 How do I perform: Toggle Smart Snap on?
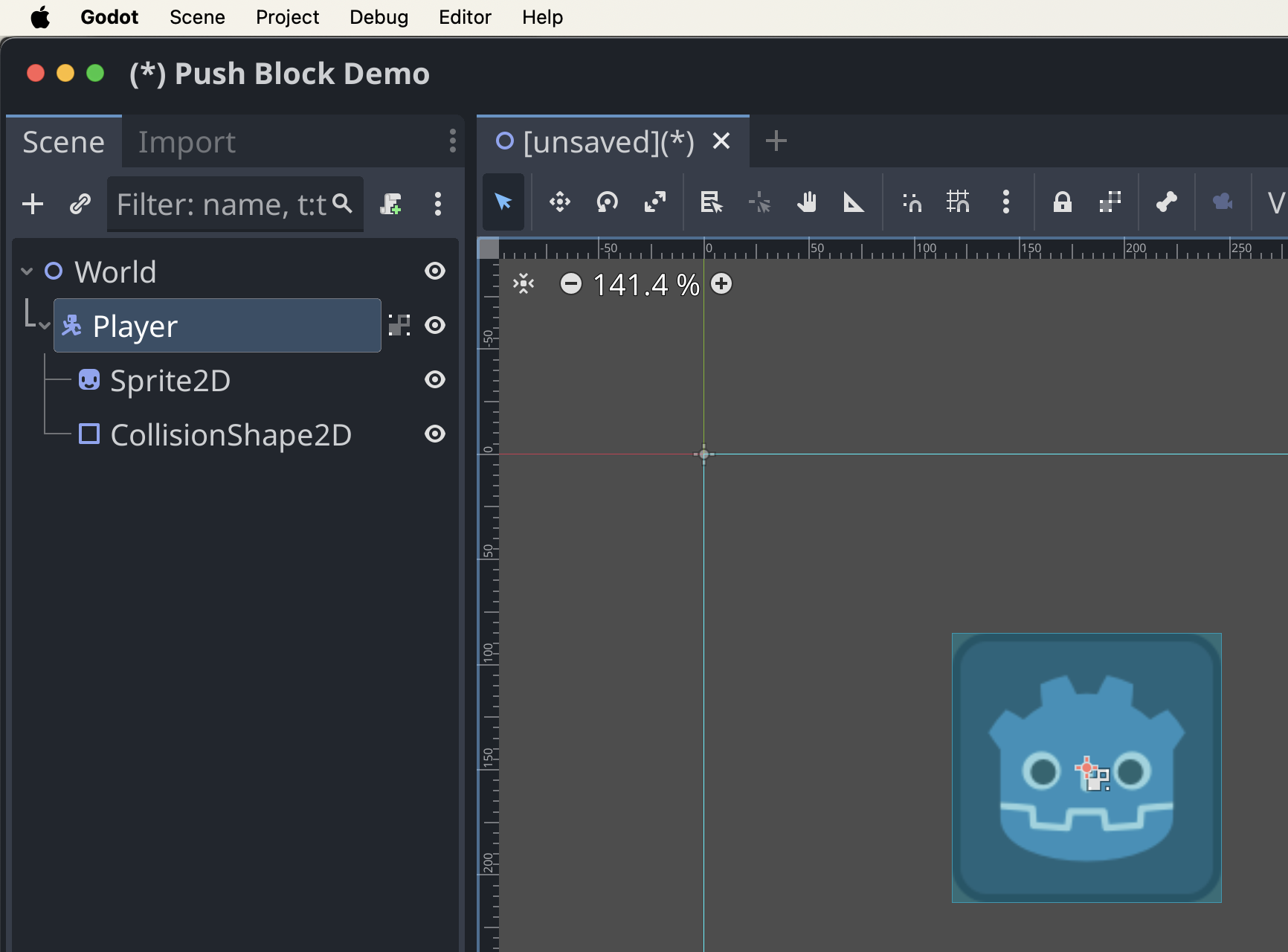click(910, 202)
